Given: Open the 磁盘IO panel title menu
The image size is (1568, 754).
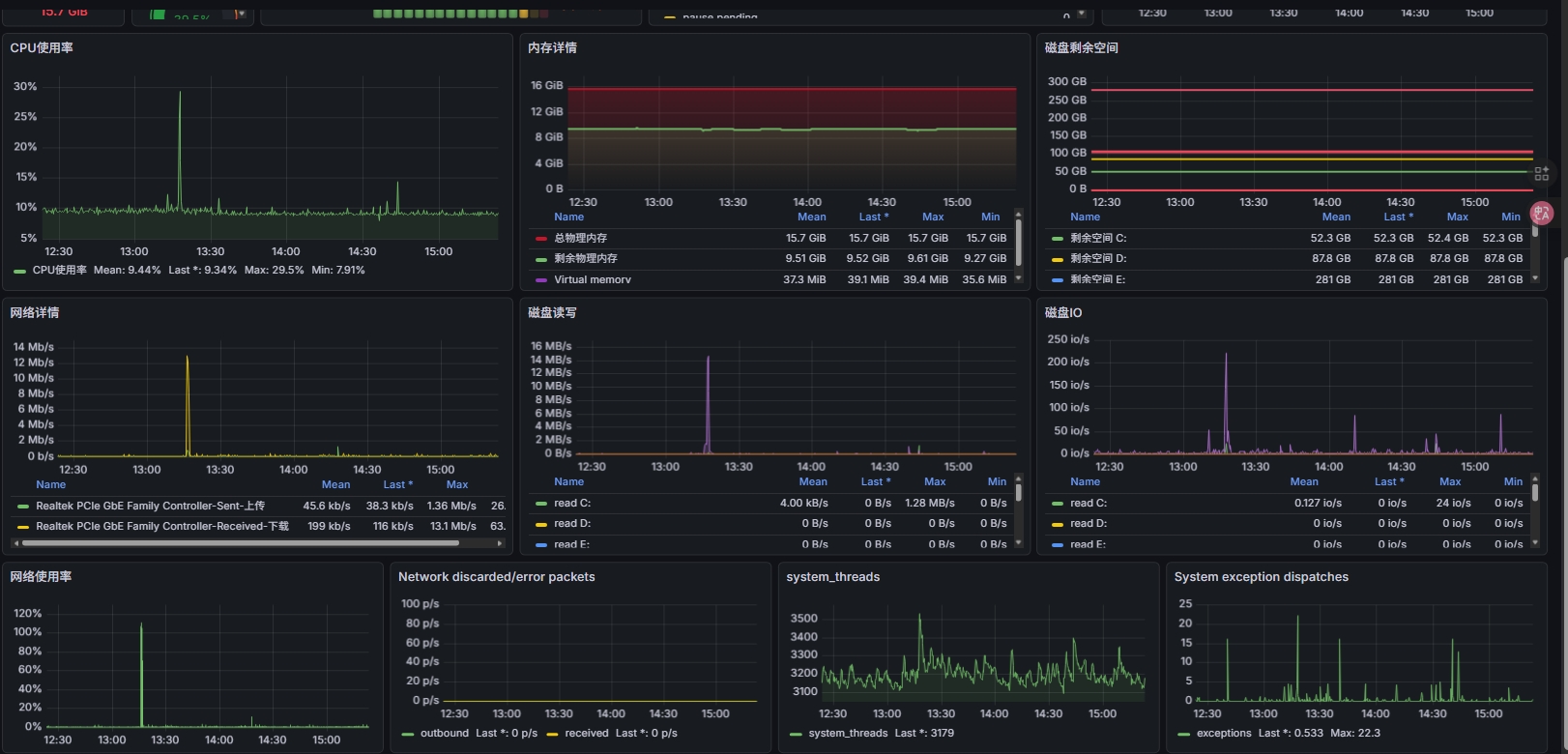Looking at the screenshot, I should pos(1063,312).
